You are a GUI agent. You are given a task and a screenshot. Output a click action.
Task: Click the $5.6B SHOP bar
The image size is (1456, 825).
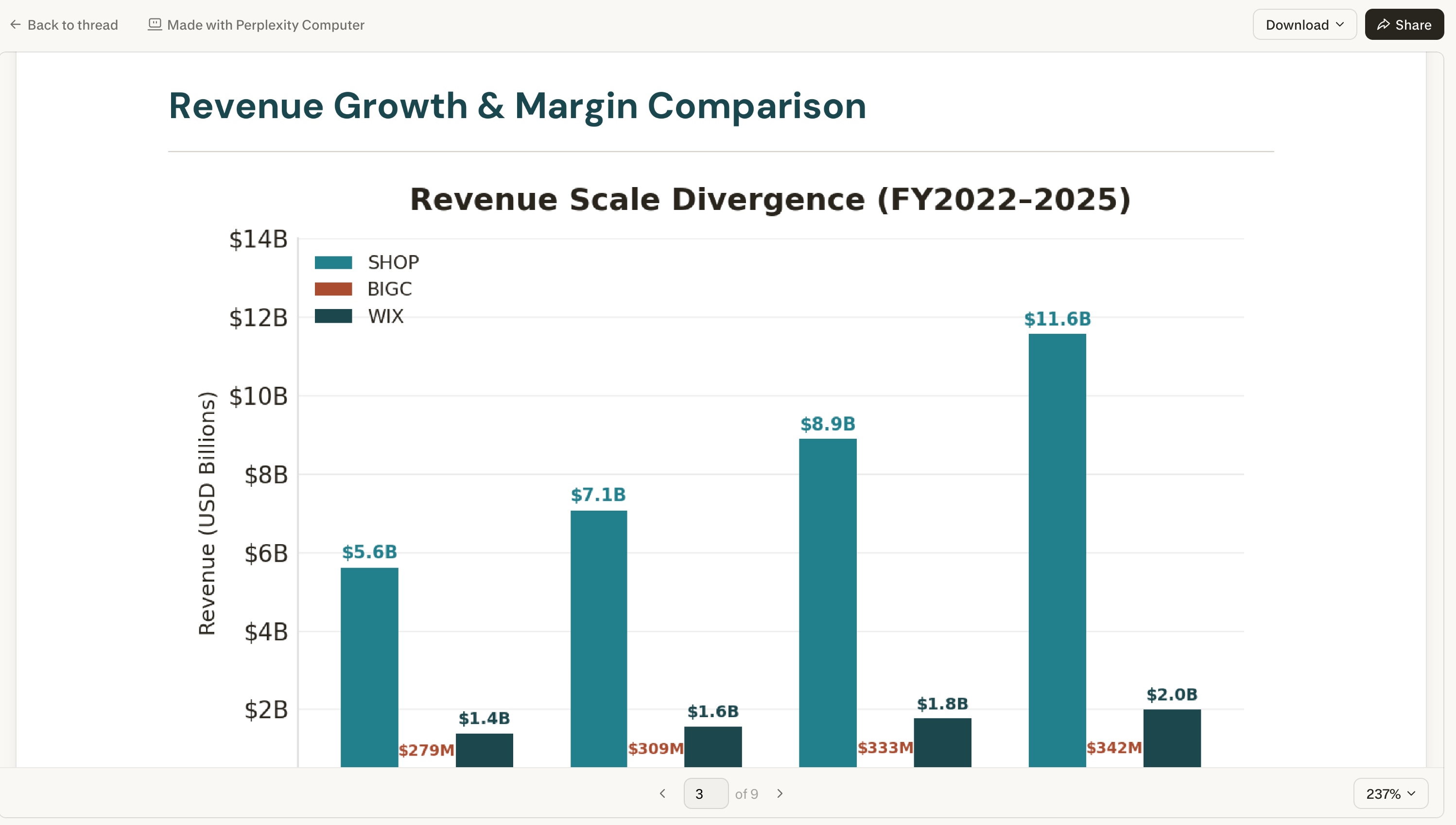click(x=369, y=667)
